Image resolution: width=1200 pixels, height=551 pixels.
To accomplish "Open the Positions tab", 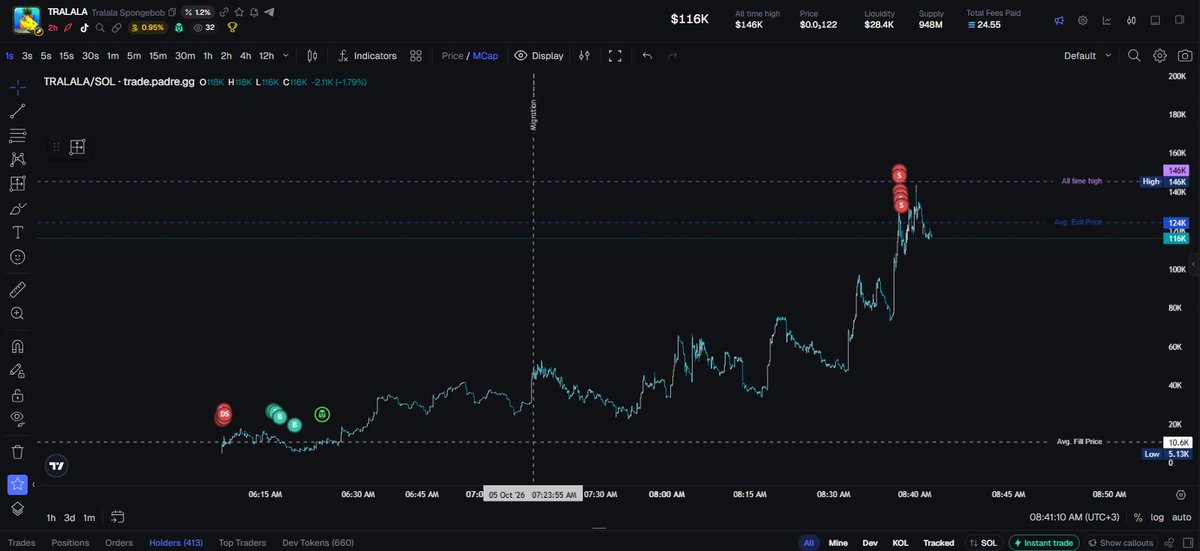I will (70, 543).
